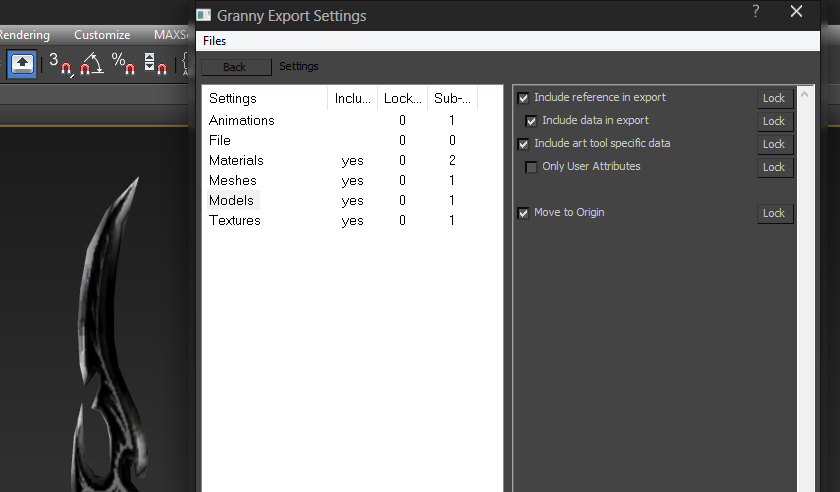Click the Sub-... column header
This screenshot has width=840, height=492.
[452, 98]
